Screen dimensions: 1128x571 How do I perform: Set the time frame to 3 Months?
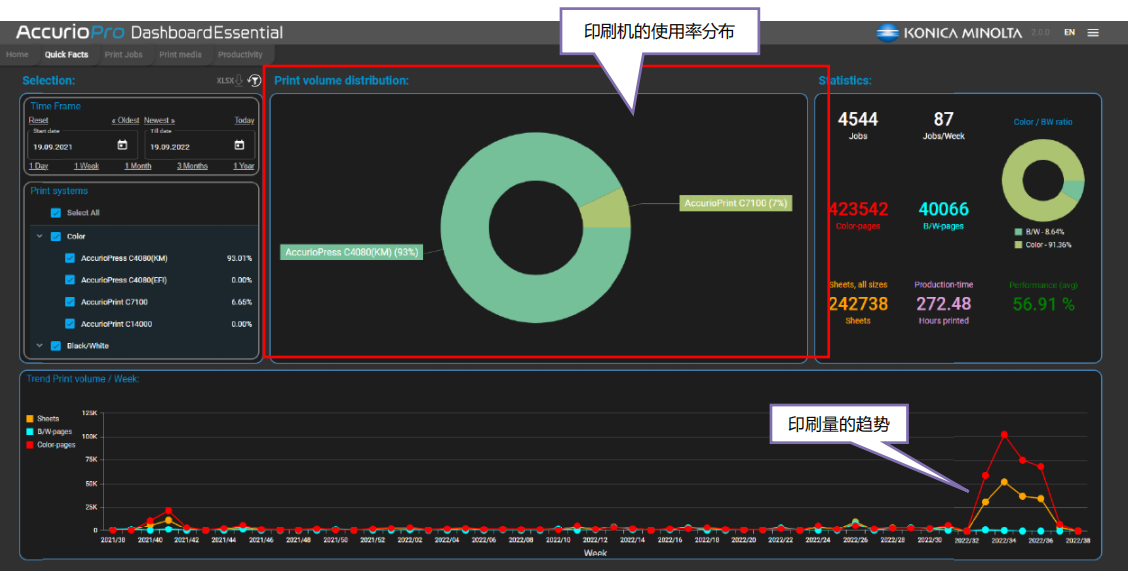pyautogui.click(x=193, y=166)
